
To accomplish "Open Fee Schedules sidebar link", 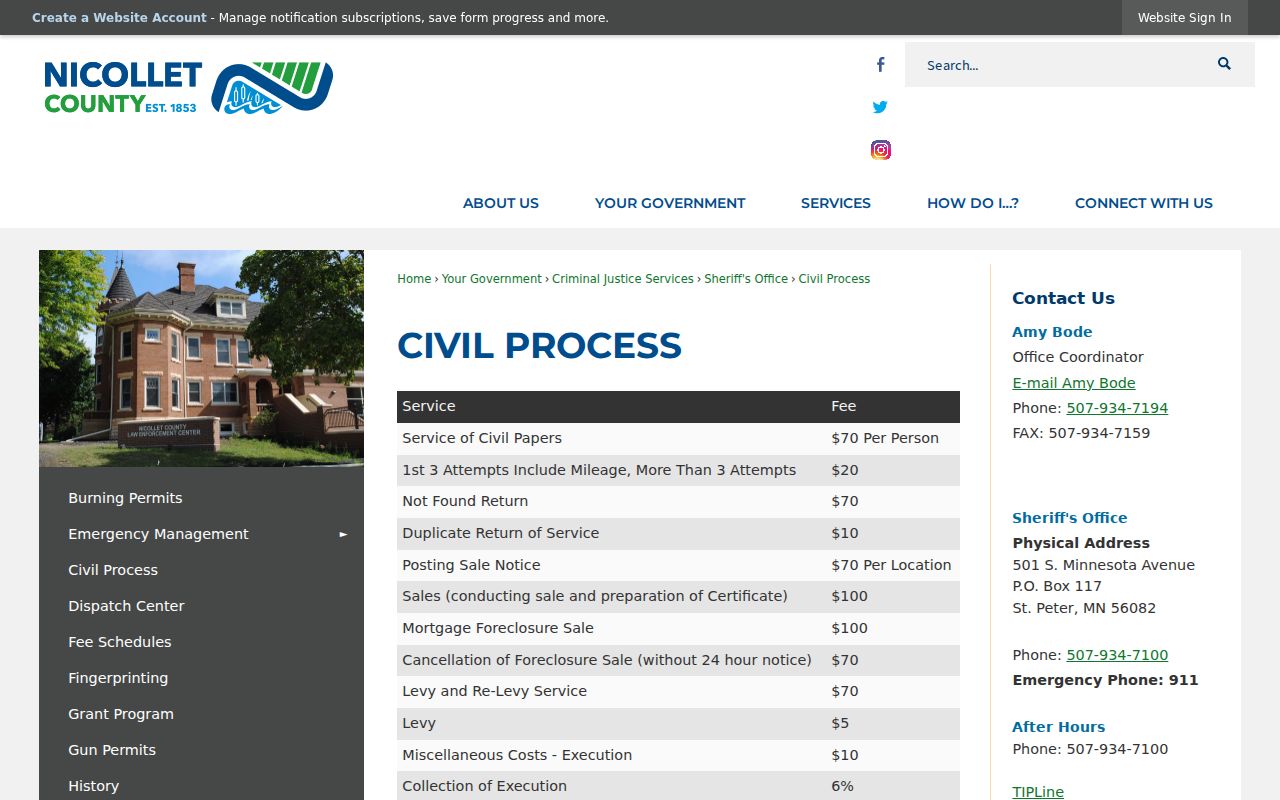I will tap(120, 642).
